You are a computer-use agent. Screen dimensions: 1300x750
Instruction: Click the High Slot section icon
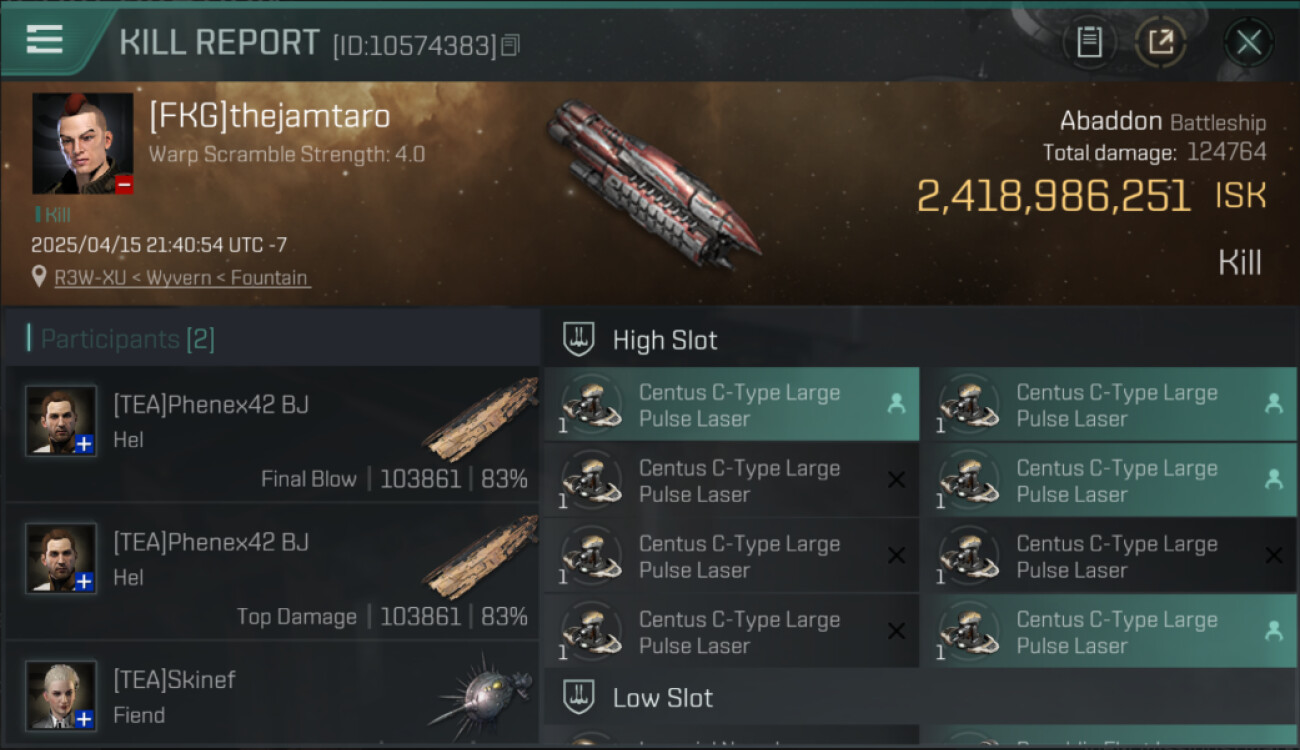(579, 340)
